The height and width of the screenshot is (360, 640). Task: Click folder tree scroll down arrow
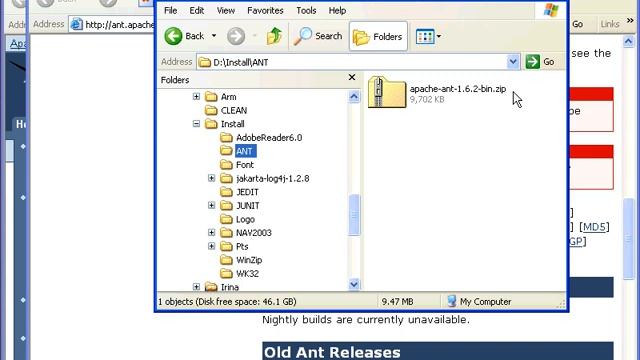point(354,284)
